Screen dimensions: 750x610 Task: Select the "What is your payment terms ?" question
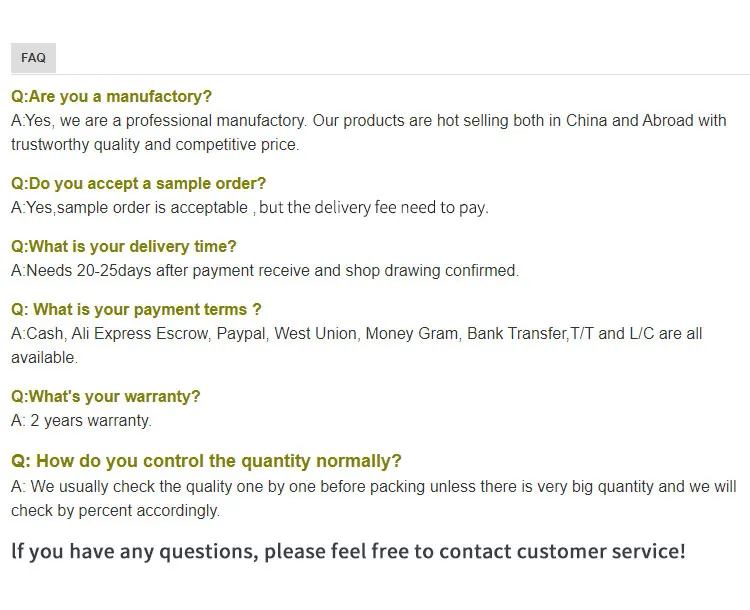pos(136,310)
